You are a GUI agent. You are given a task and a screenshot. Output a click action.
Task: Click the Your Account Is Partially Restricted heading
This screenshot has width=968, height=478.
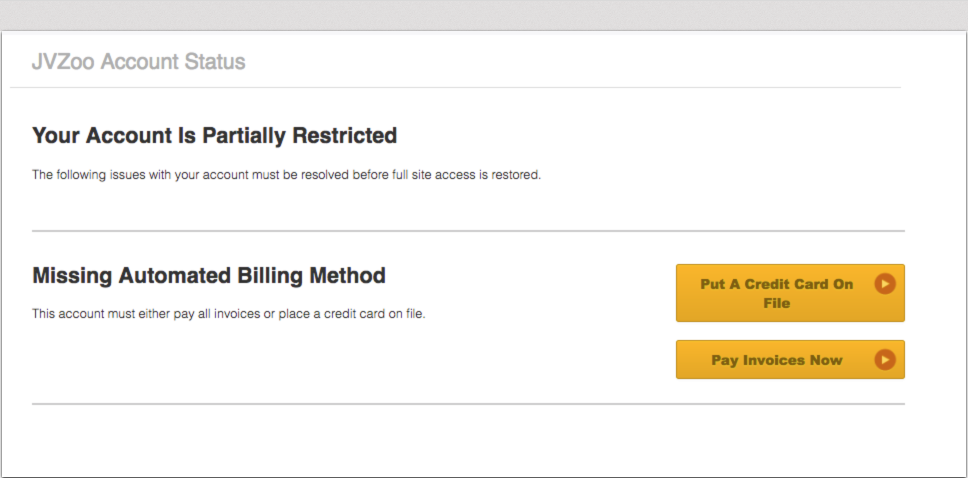214,135
